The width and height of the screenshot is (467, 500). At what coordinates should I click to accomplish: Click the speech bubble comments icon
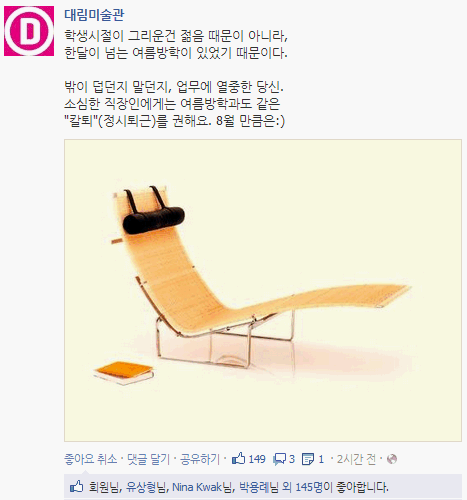coord(279,459)
